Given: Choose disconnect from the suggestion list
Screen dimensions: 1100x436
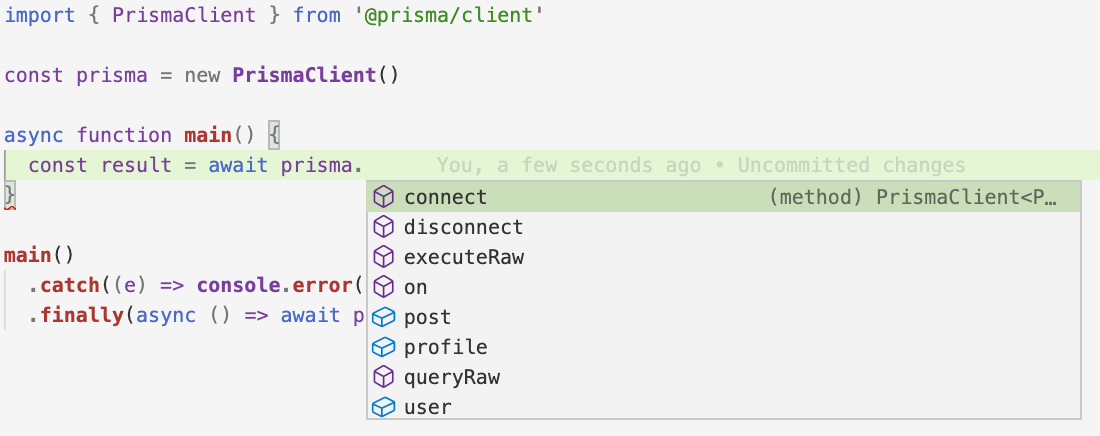Looking at the screenshot, I should (x=724, y=227).
